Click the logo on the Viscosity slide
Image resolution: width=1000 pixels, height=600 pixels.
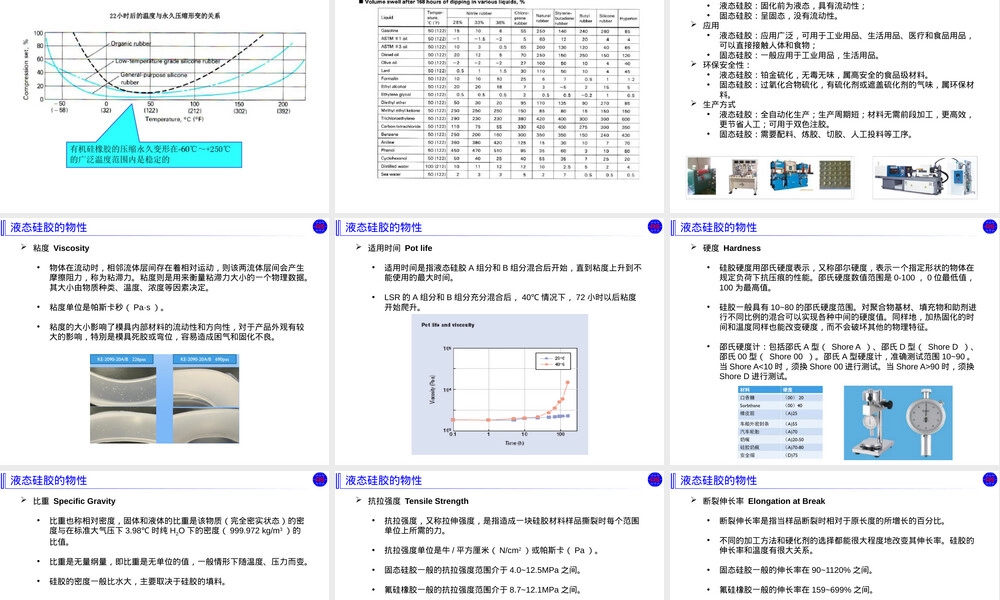[x=320, y=226]
